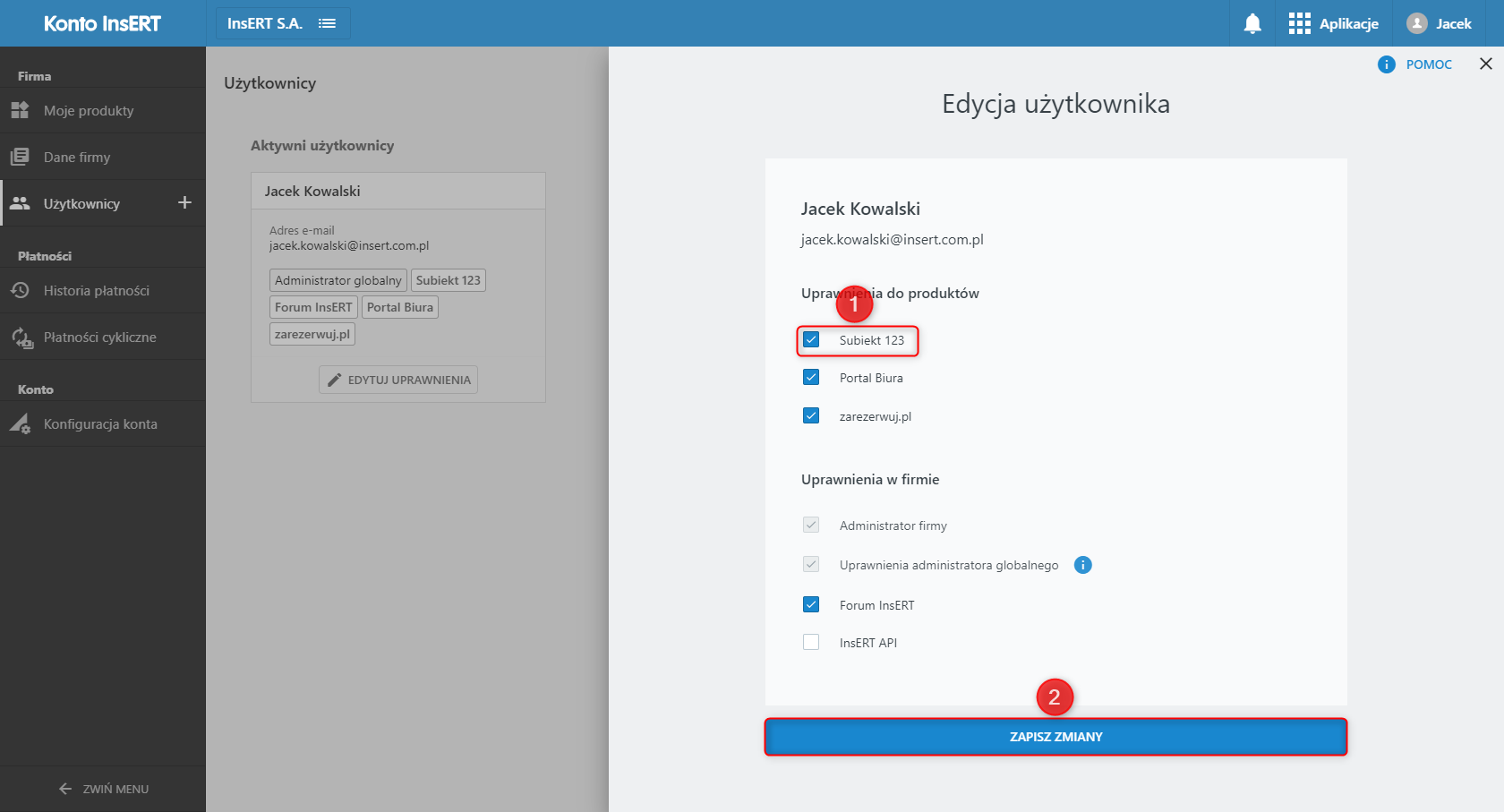This screenshot has height=812, width=1504.
Task: Open Płatności cykliczne menu item
Action: 103,338
